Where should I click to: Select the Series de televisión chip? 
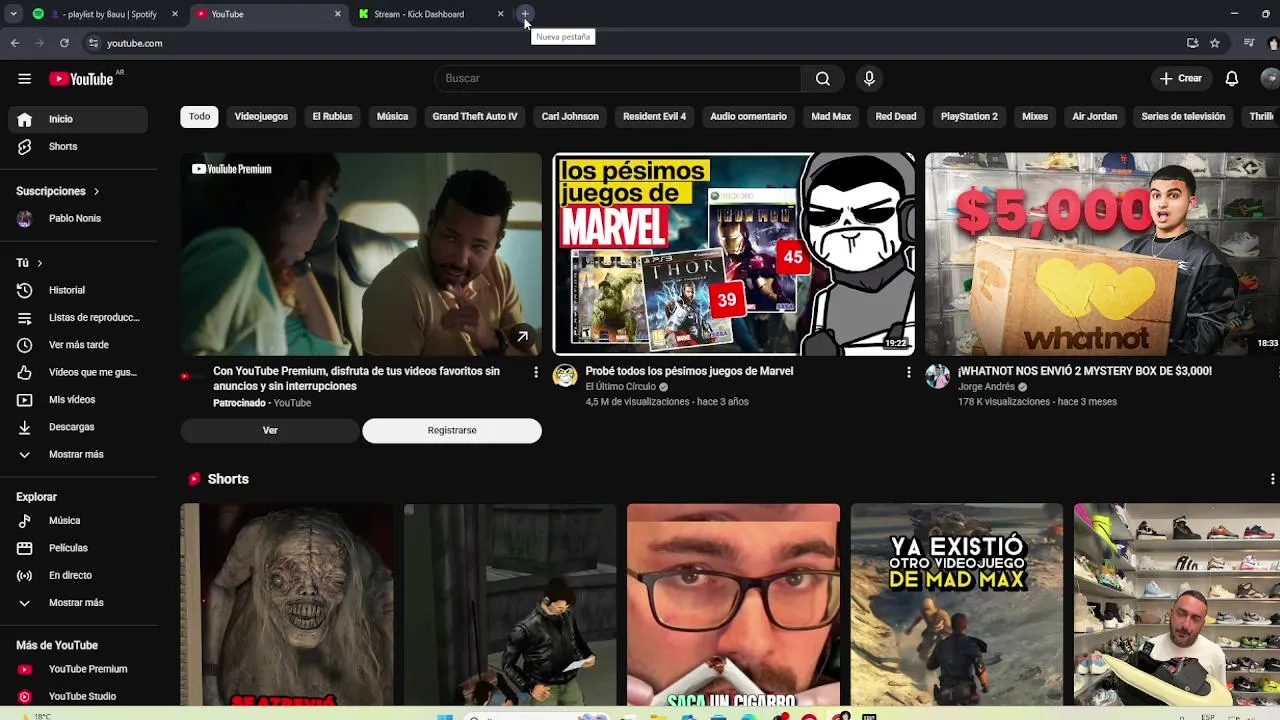1183,117
